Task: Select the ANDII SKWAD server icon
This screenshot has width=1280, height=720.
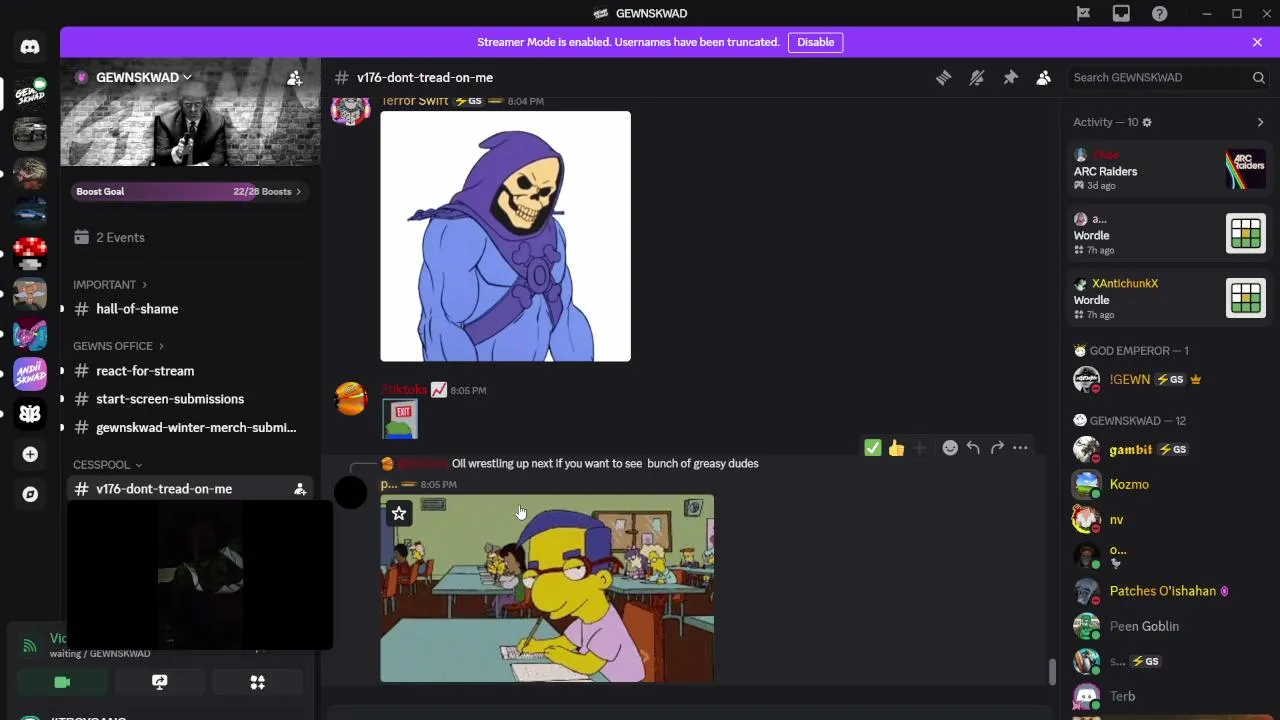Action: point(30,374)
